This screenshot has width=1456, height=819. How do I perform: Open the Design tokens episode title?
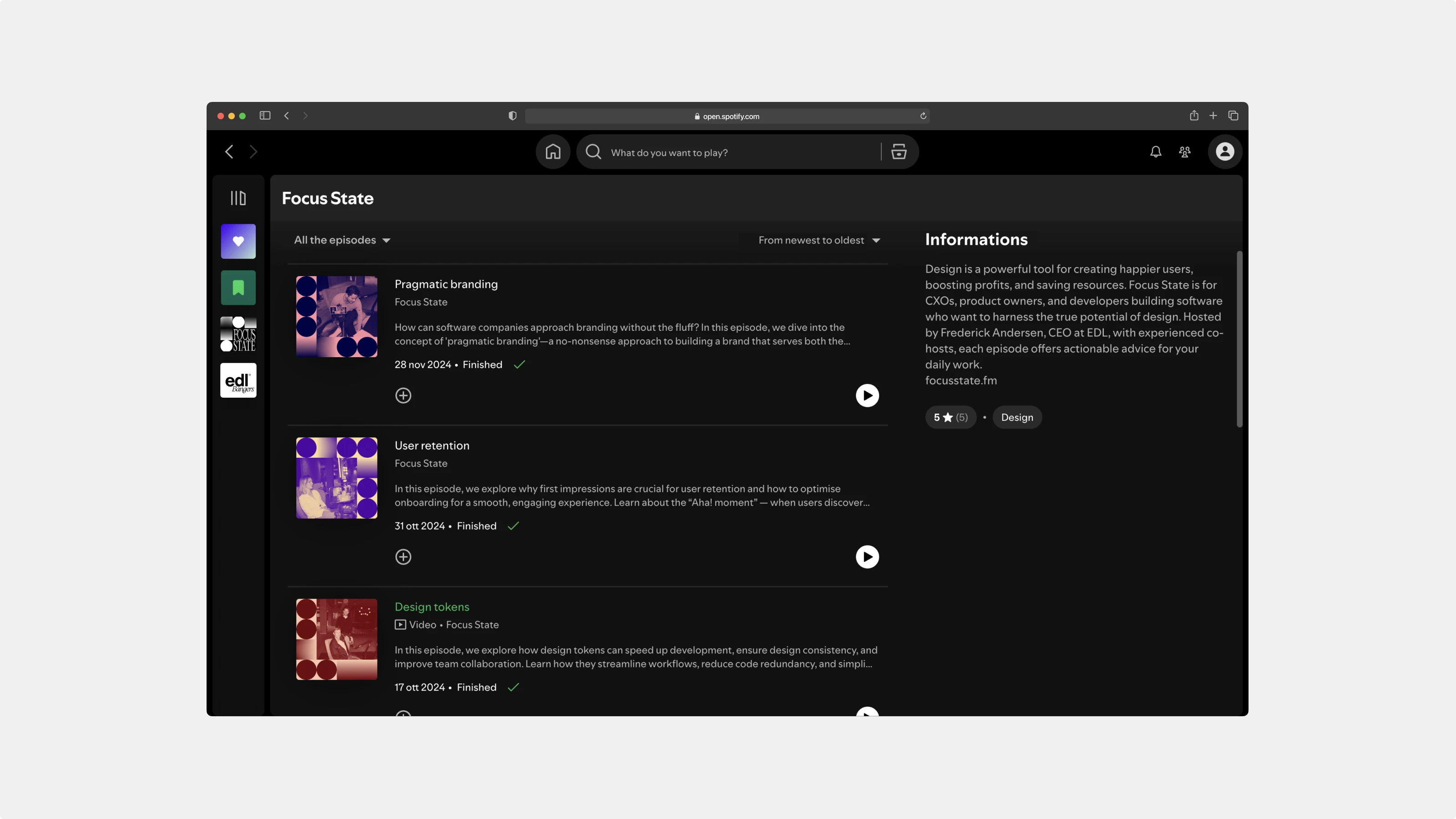(432, 607)
